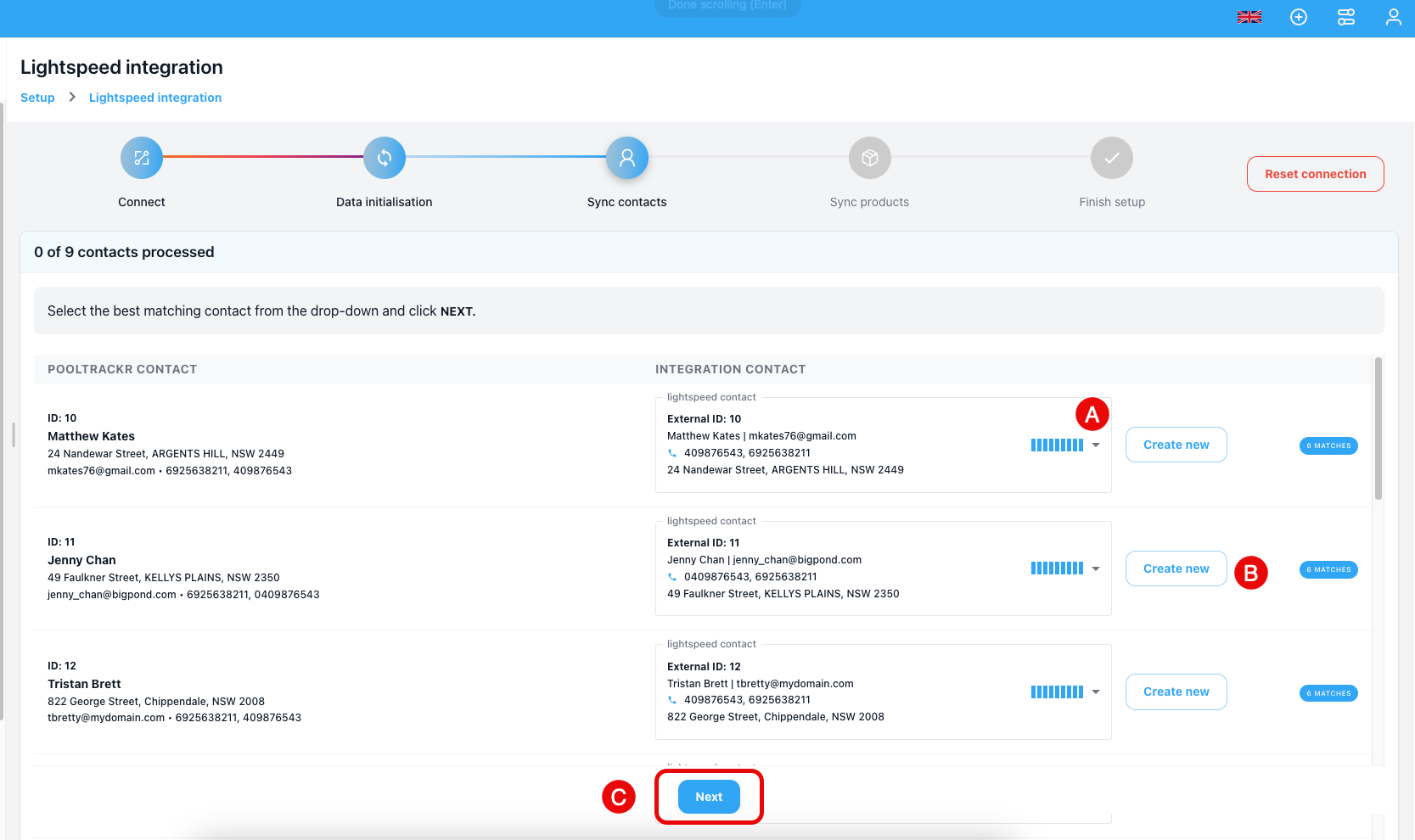
Task: Open the settings toggles icon in header
Action: 1346,17
